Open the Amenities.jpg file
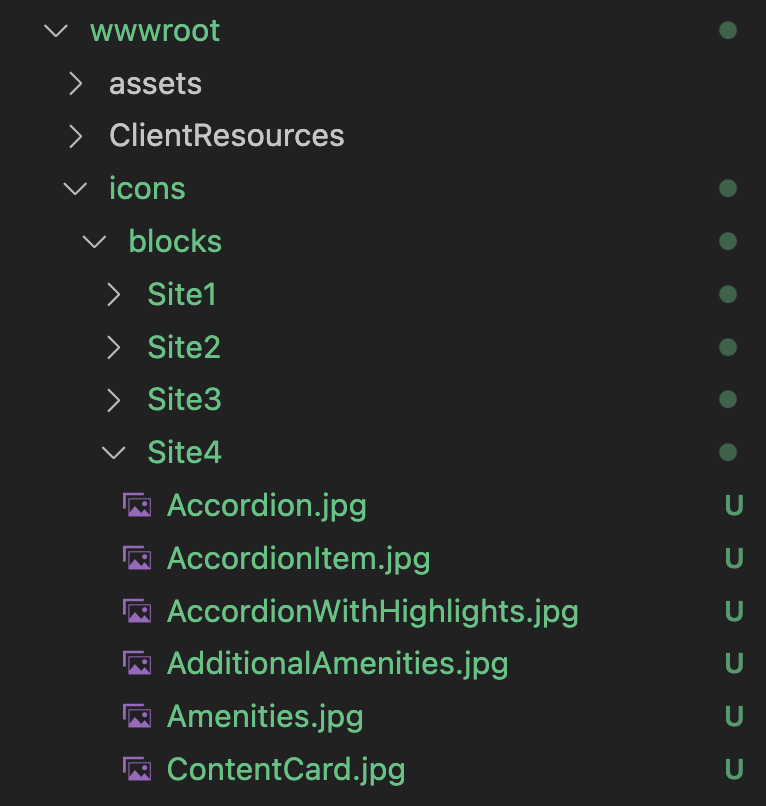This screenshot has width=766, height=806. 264,716
